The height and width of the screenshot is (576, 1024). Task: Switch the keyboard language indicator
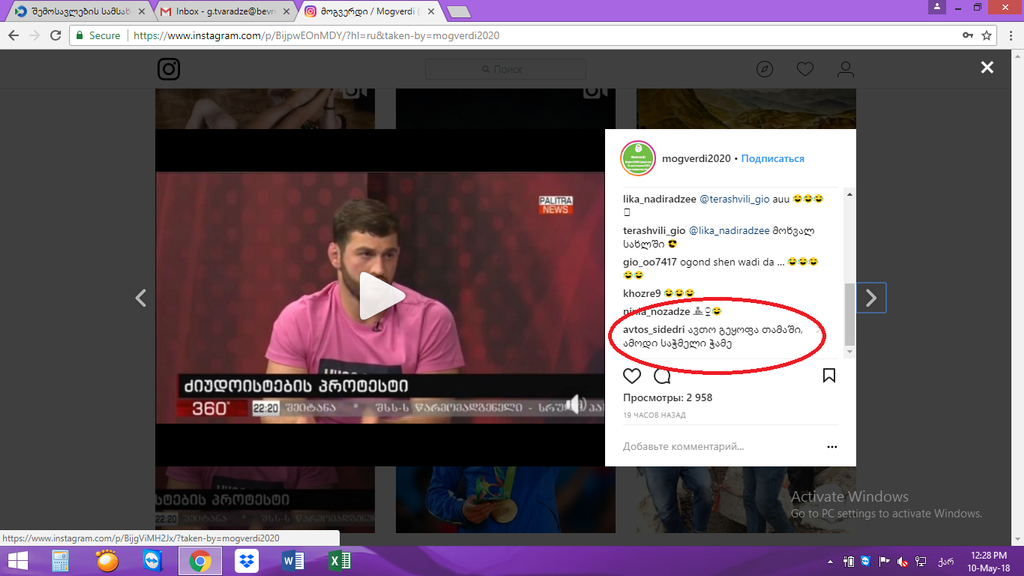click(946, 562)
